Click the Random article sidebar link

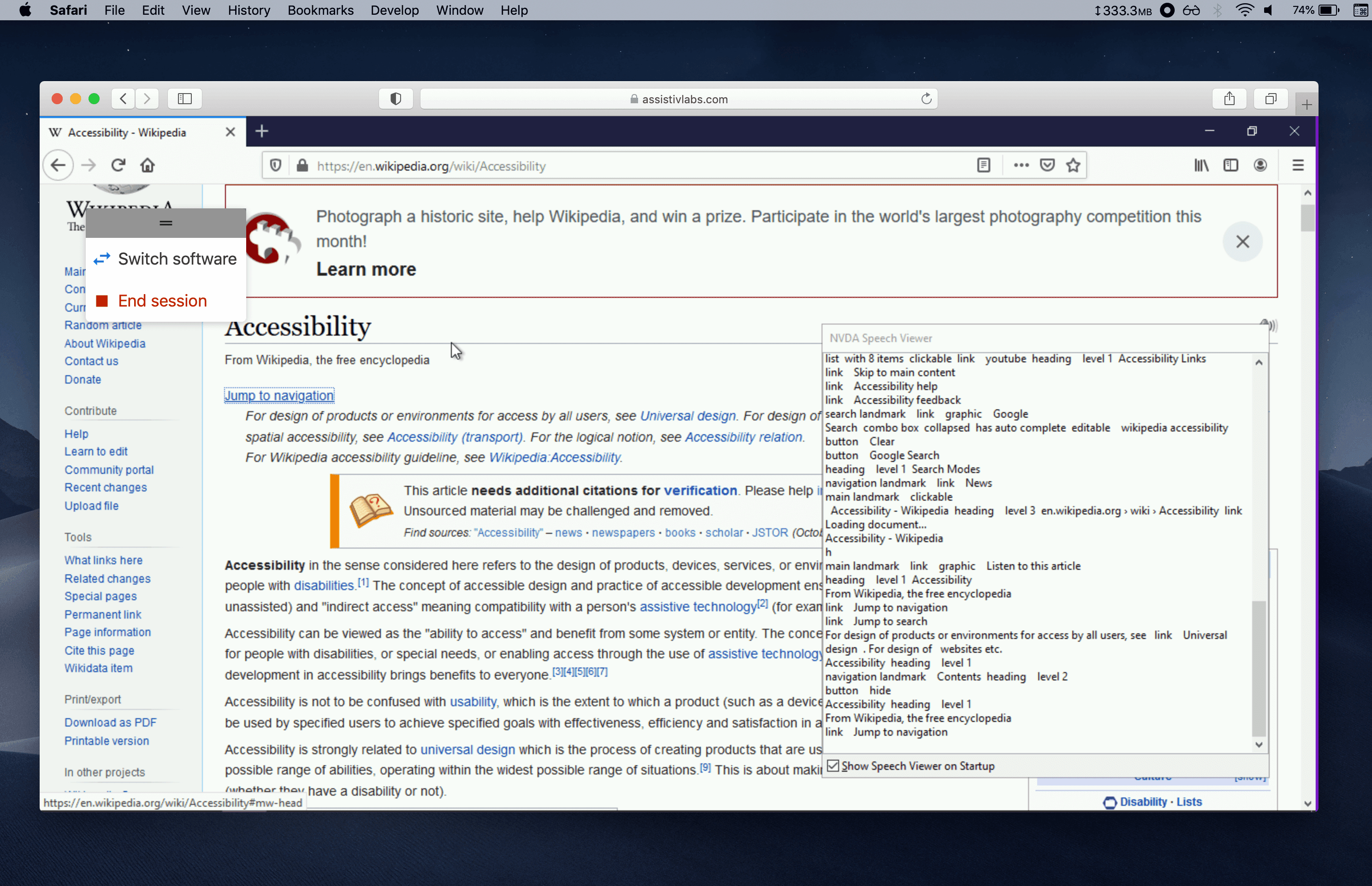point(103,325)
